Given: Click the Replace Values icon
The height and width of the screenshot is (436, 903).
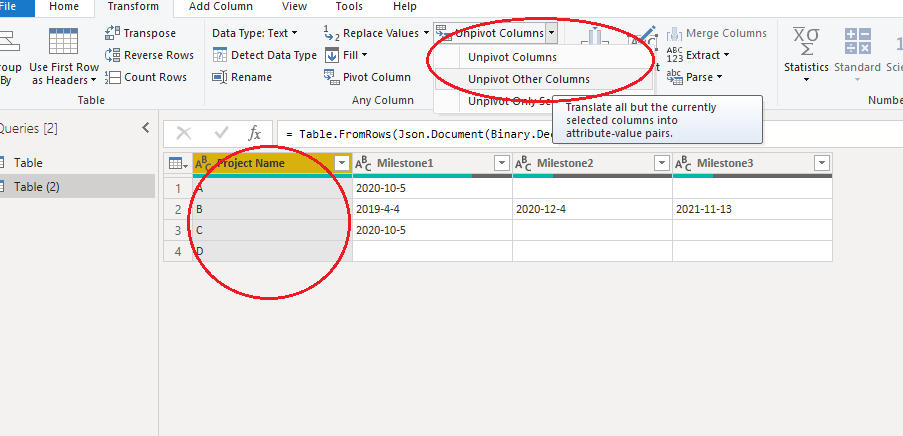Looking at the screenshot, I should pyautogui.click(x=331, y=33).
